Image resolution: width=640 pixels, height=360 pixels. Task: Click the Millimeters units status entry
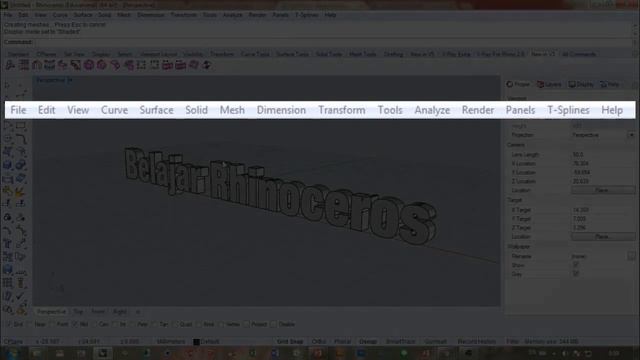tap(171, 342)
